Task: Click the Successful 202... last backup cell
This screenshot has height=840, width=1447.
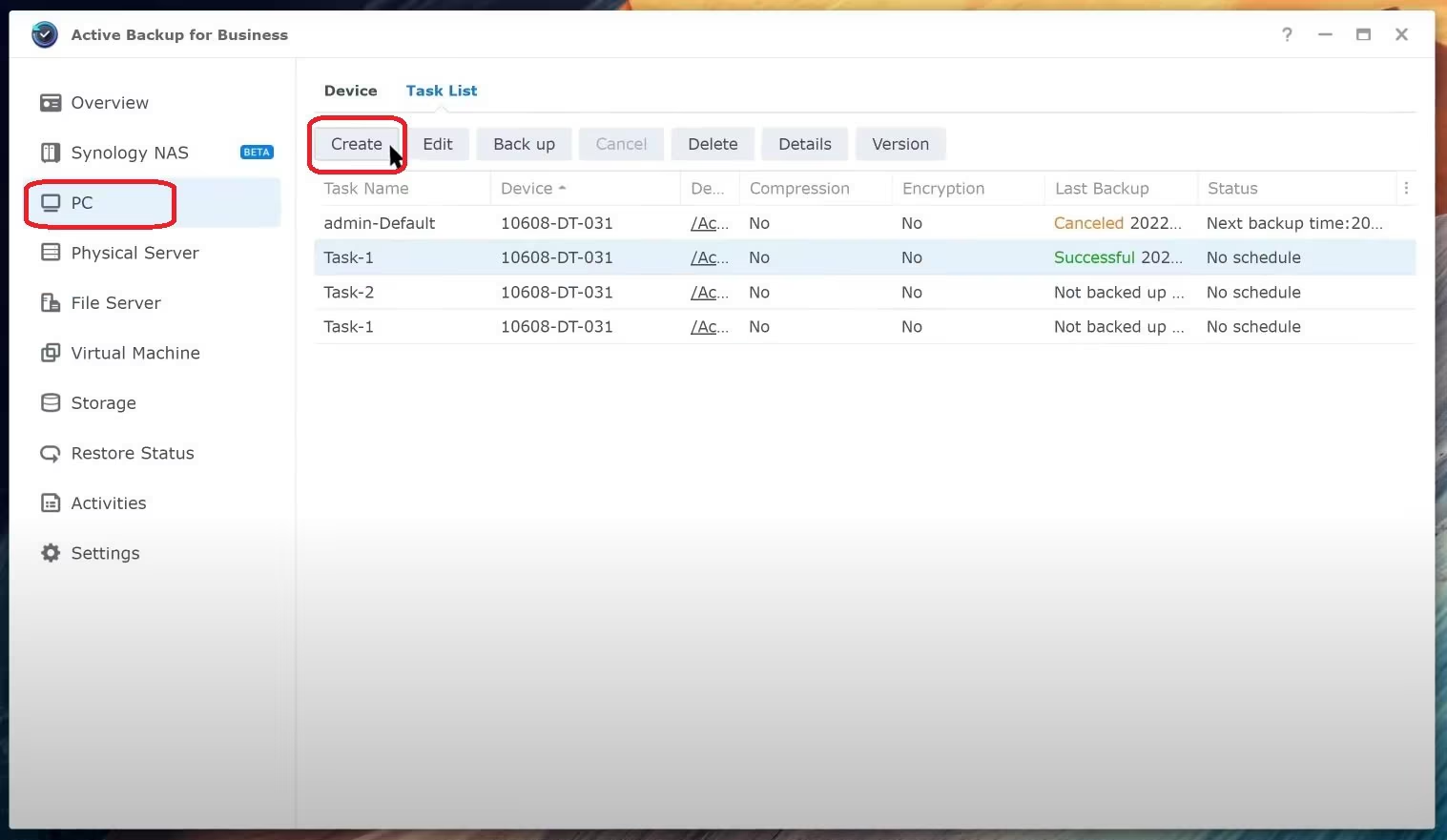Action: (1118, 257)
